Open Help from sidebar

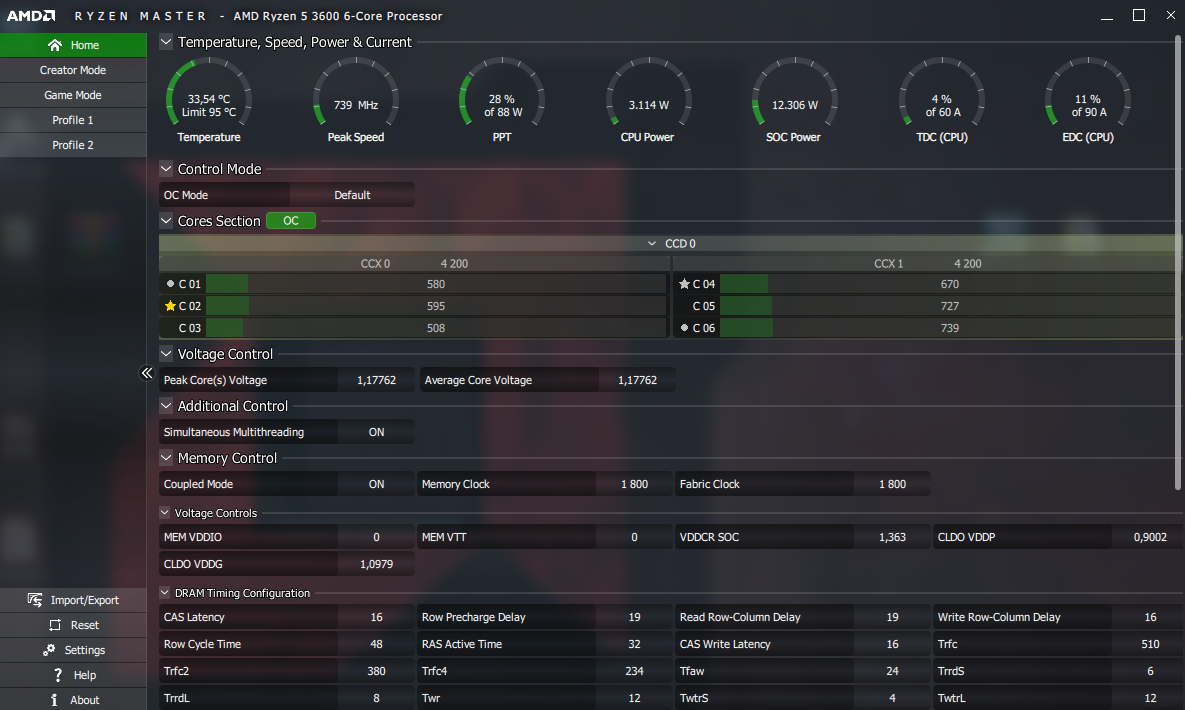(73, 674)
